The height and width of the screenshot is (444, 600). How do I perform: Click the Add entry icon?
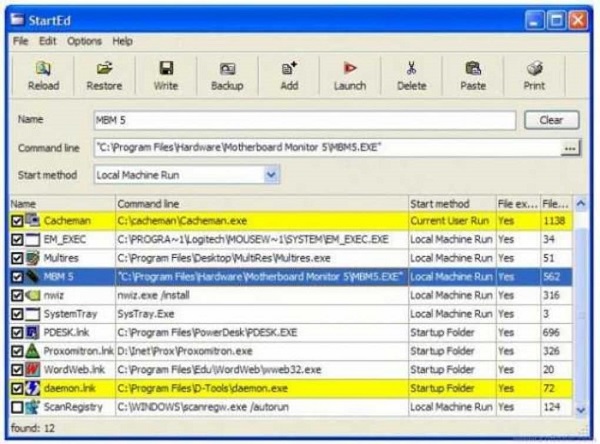[289, 69]
